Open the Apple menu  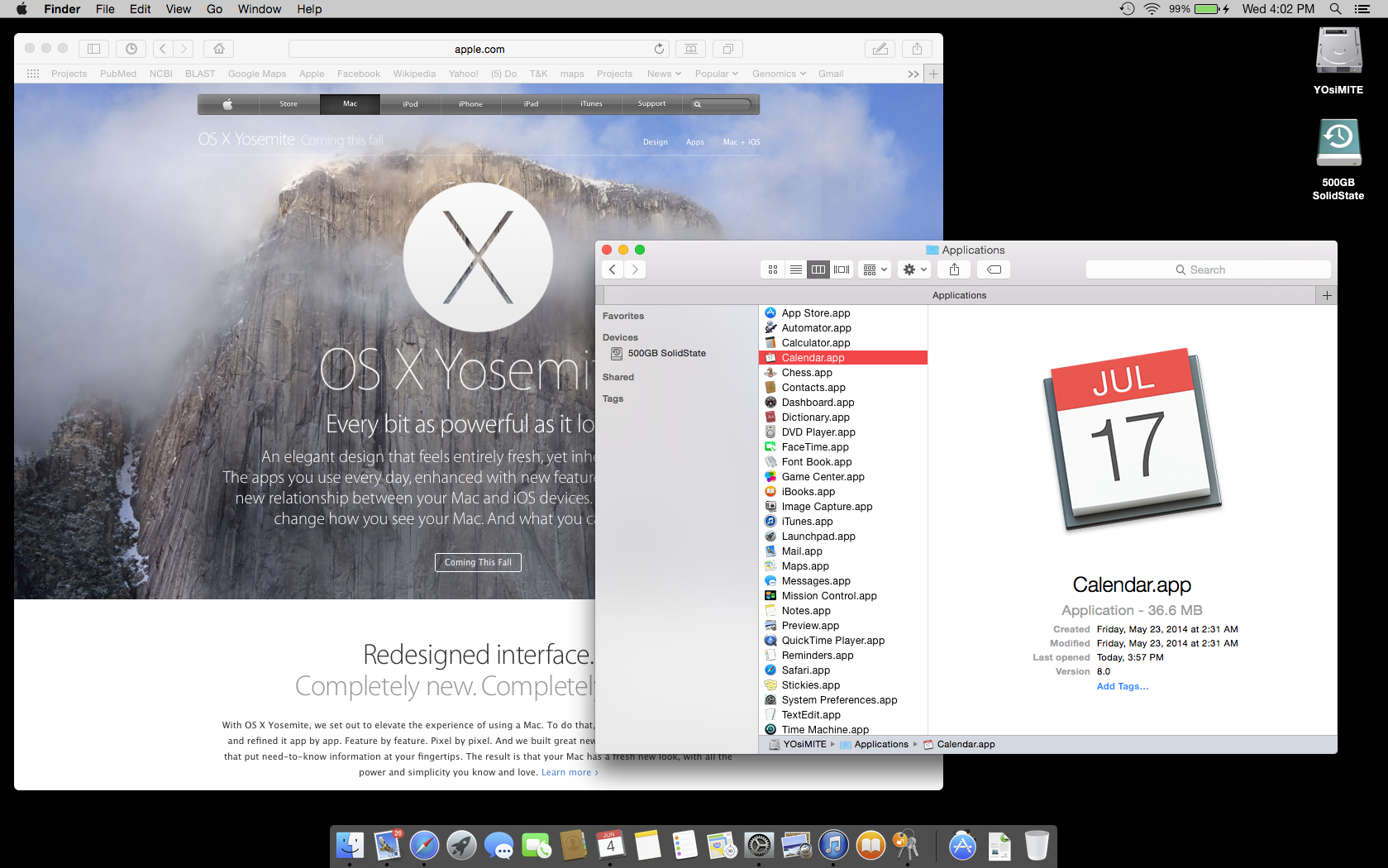[x=22, y=9]
